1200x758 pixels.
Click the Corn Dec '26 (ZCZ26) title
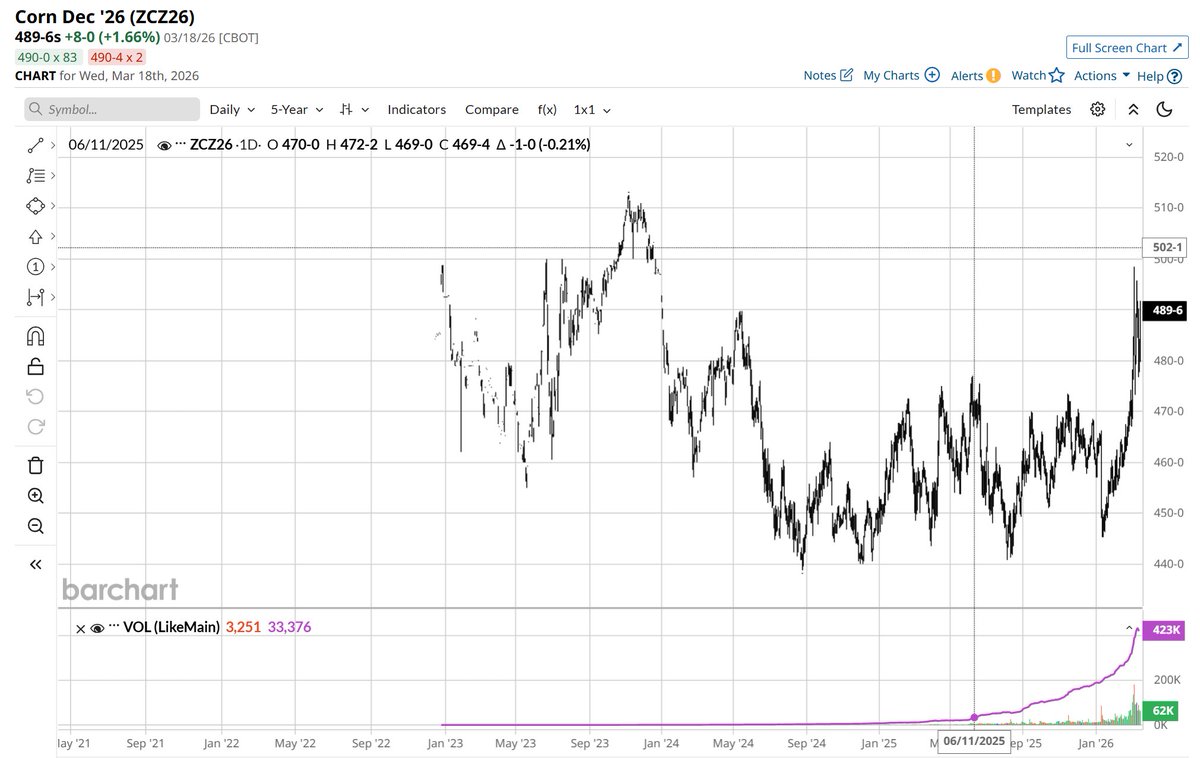coord(104,16)
